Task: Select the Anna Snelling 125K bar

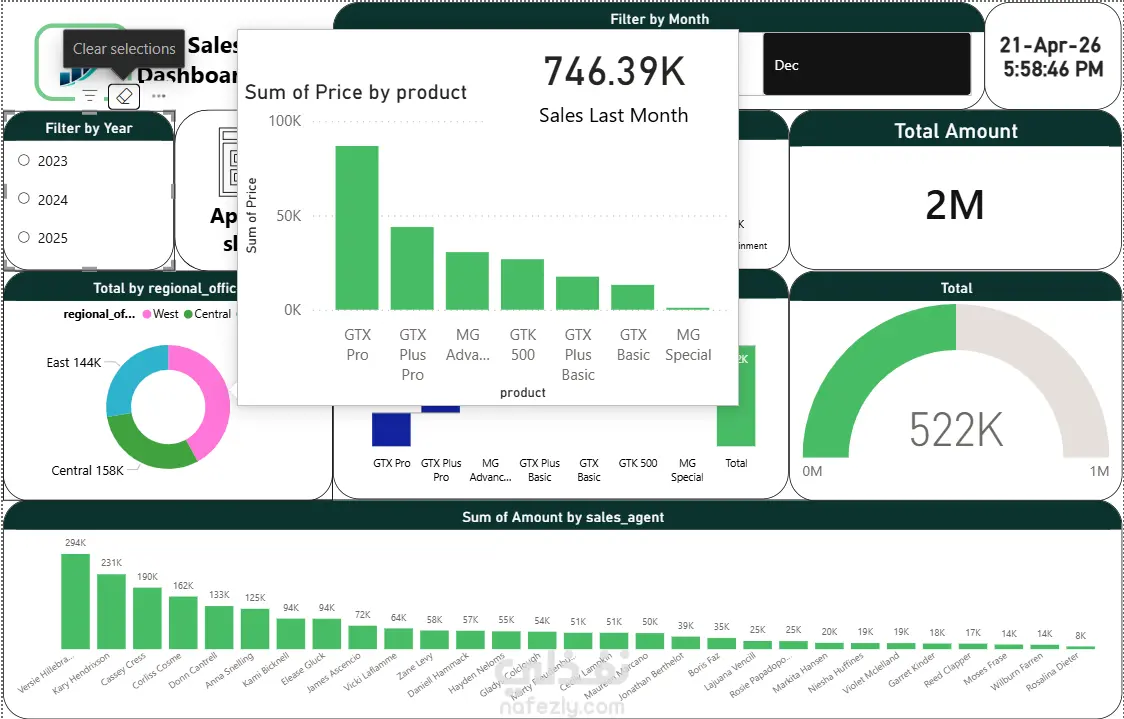Action: pyautogui.click(x=254, y=629)
